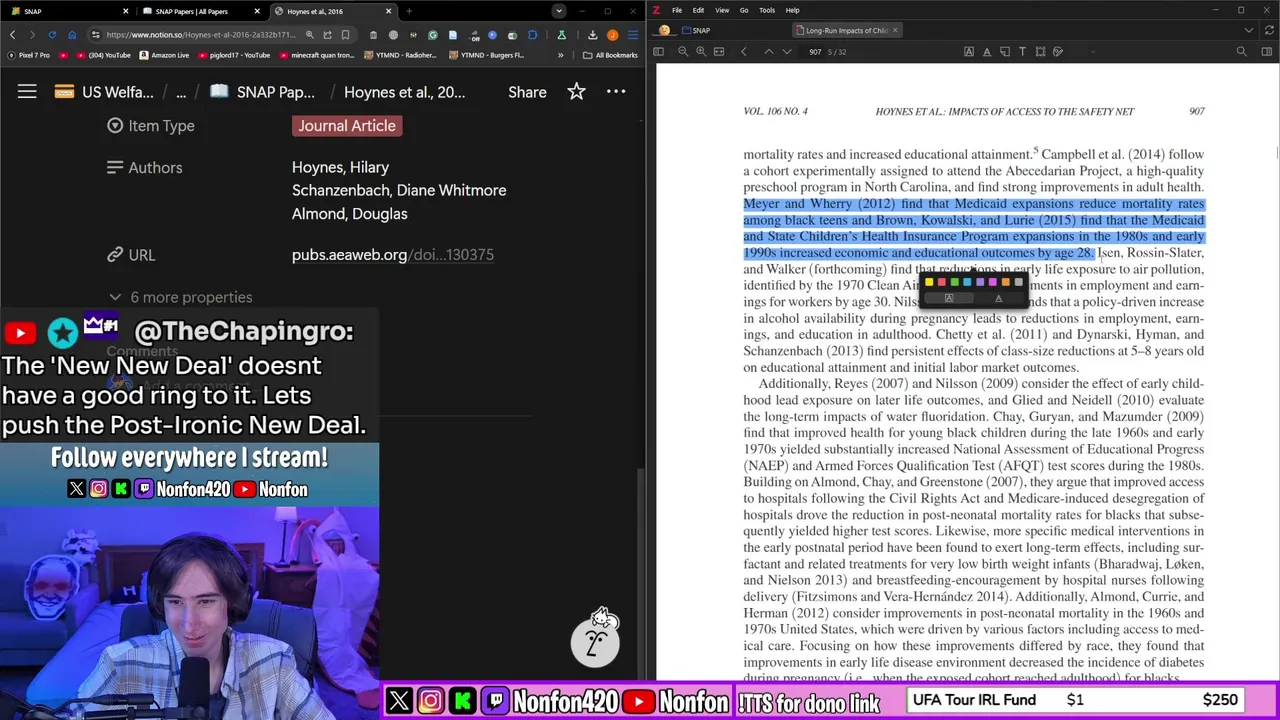Pick orange highlight color swatch
The image size is (1280, 720).
(x=1006, y=282)
